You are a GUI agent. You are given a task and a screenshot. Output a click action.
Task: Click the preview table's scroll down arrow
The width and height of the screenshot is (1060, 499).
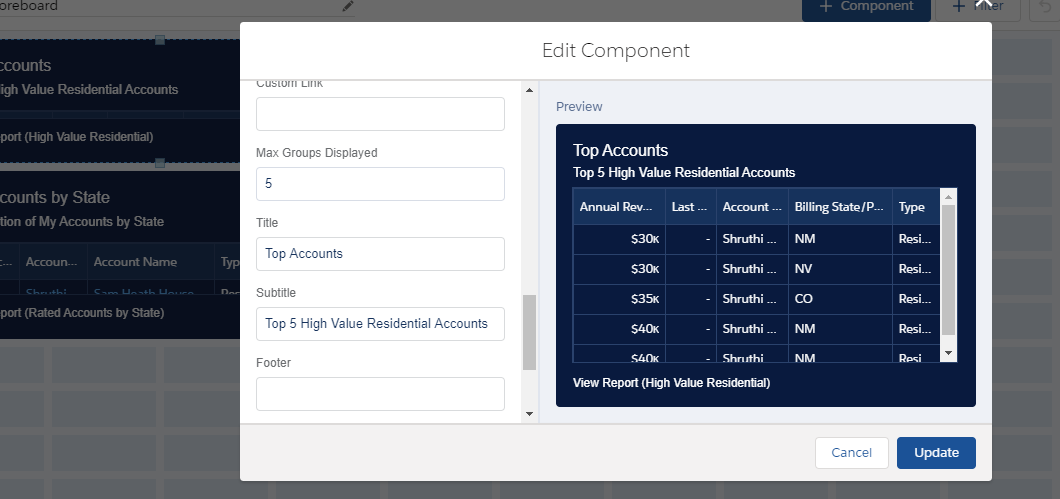point(949,353)
